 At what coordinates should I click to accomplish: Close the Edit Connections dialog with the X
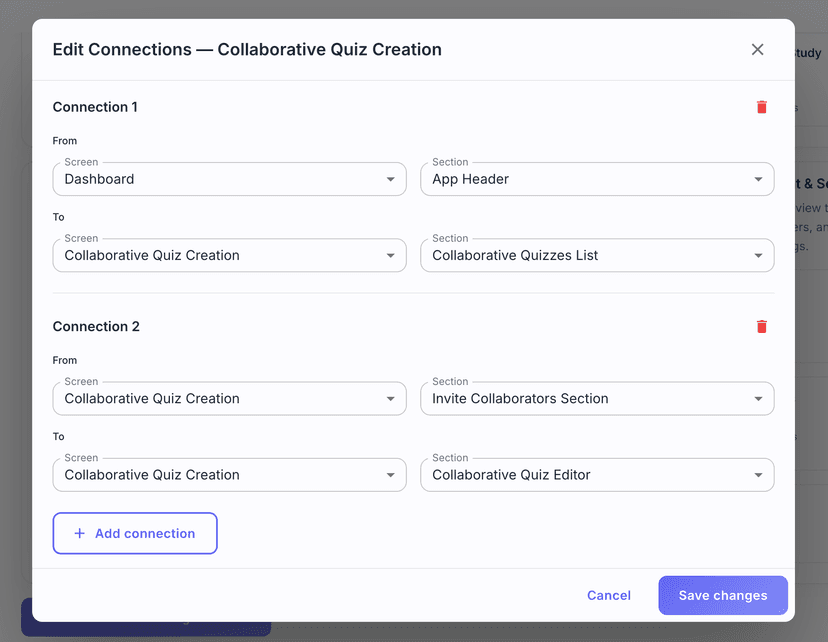coord(757,49)
